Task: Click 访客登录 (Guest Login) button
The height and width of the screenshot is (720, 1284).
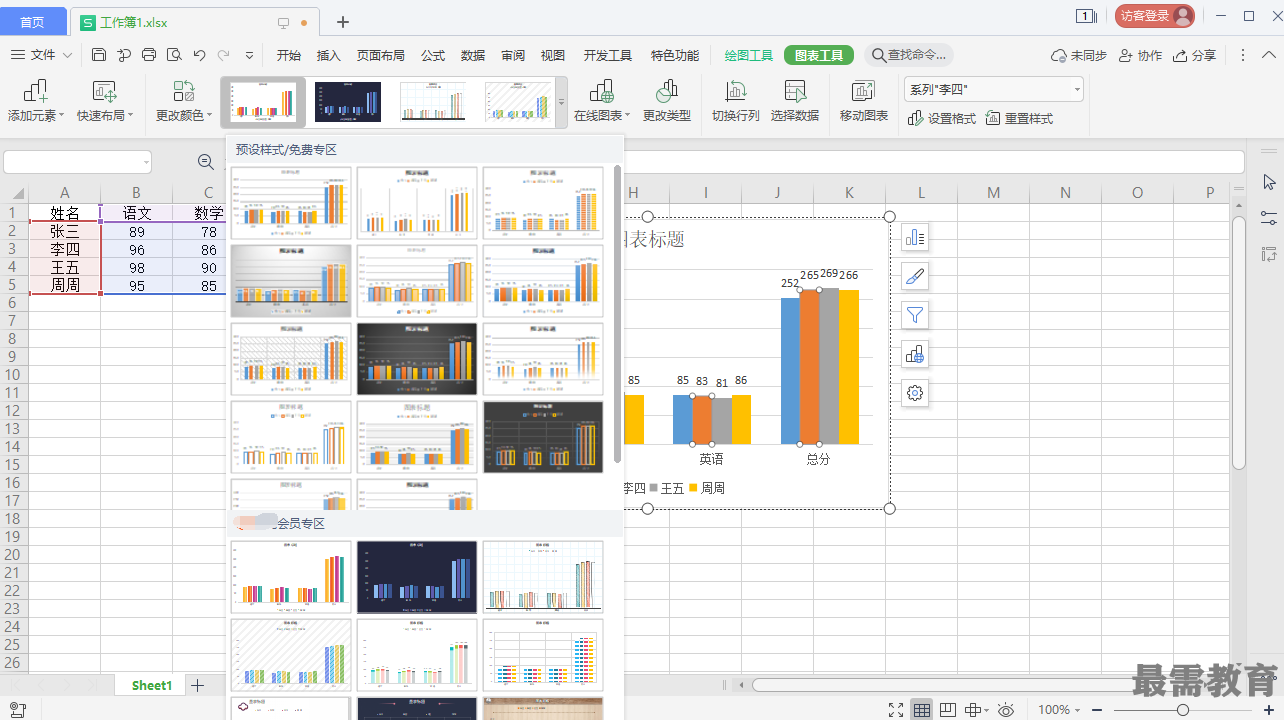Action: pyautogui.click(x=1155, y=16)
